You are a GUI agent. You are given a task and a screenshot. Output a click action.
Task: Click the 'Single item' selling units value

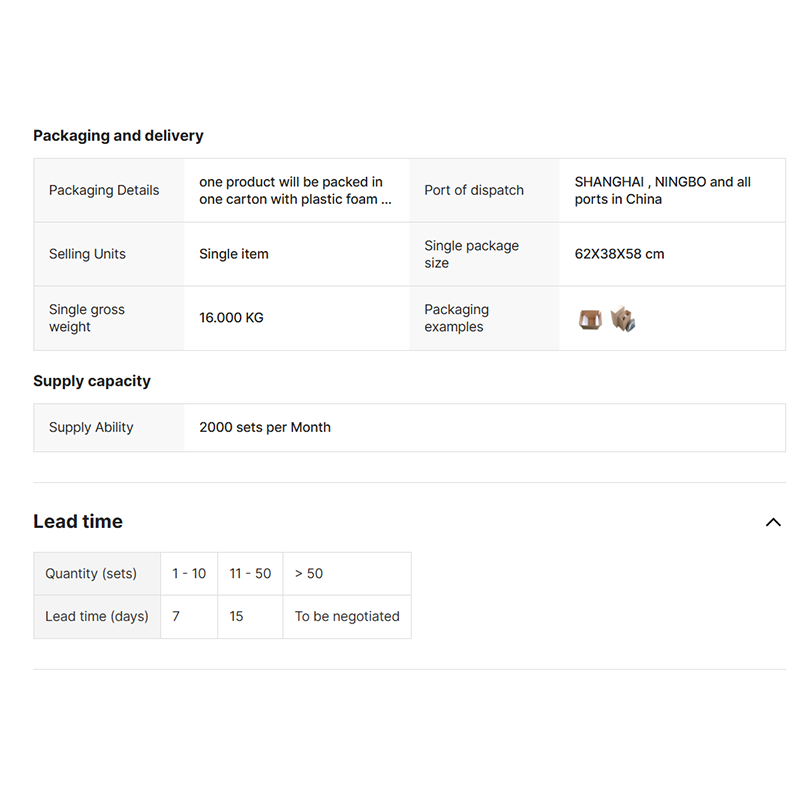(x=234, y=254)
